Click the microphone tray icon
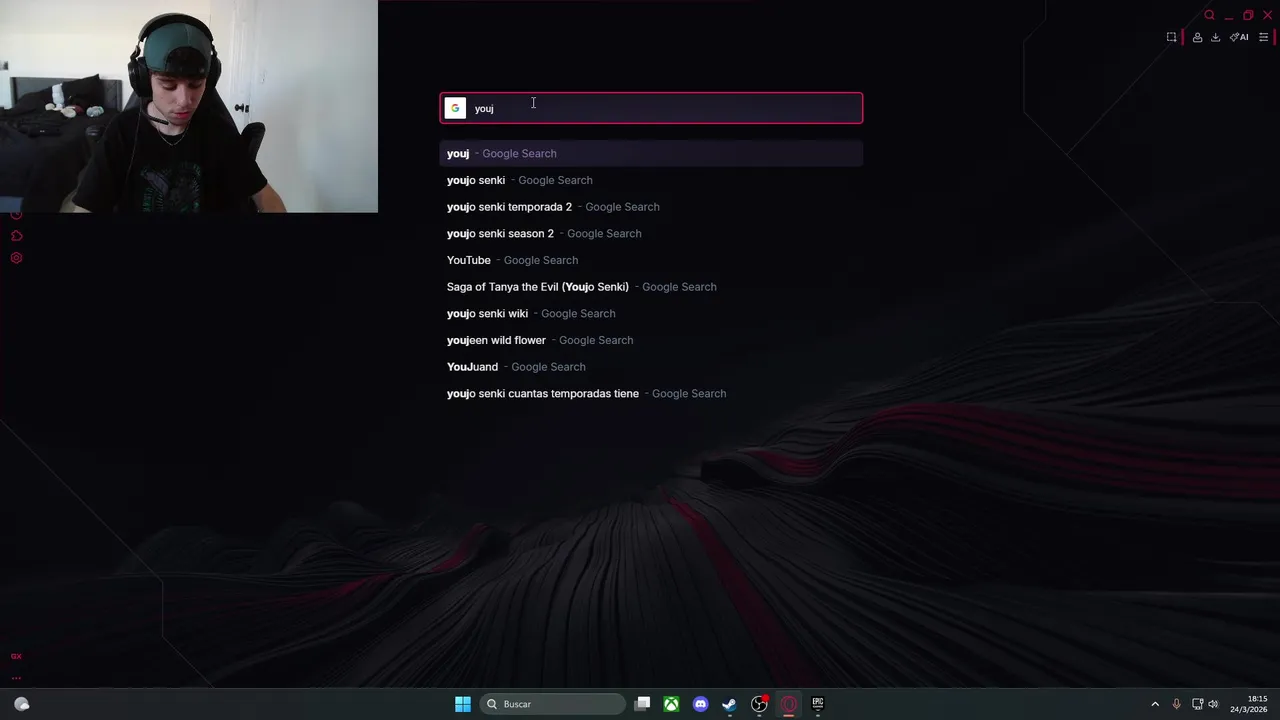Screen dimensions: 1280x720 [x=1176, y=704]
